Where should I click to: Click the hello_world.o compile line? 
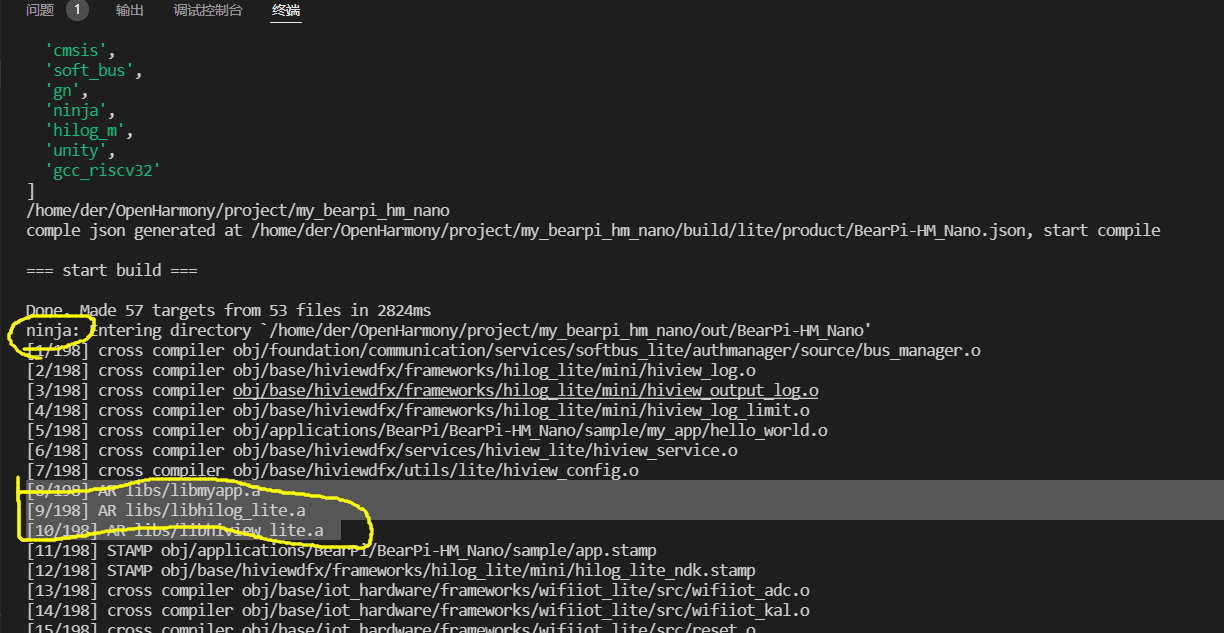pos(427,430)
